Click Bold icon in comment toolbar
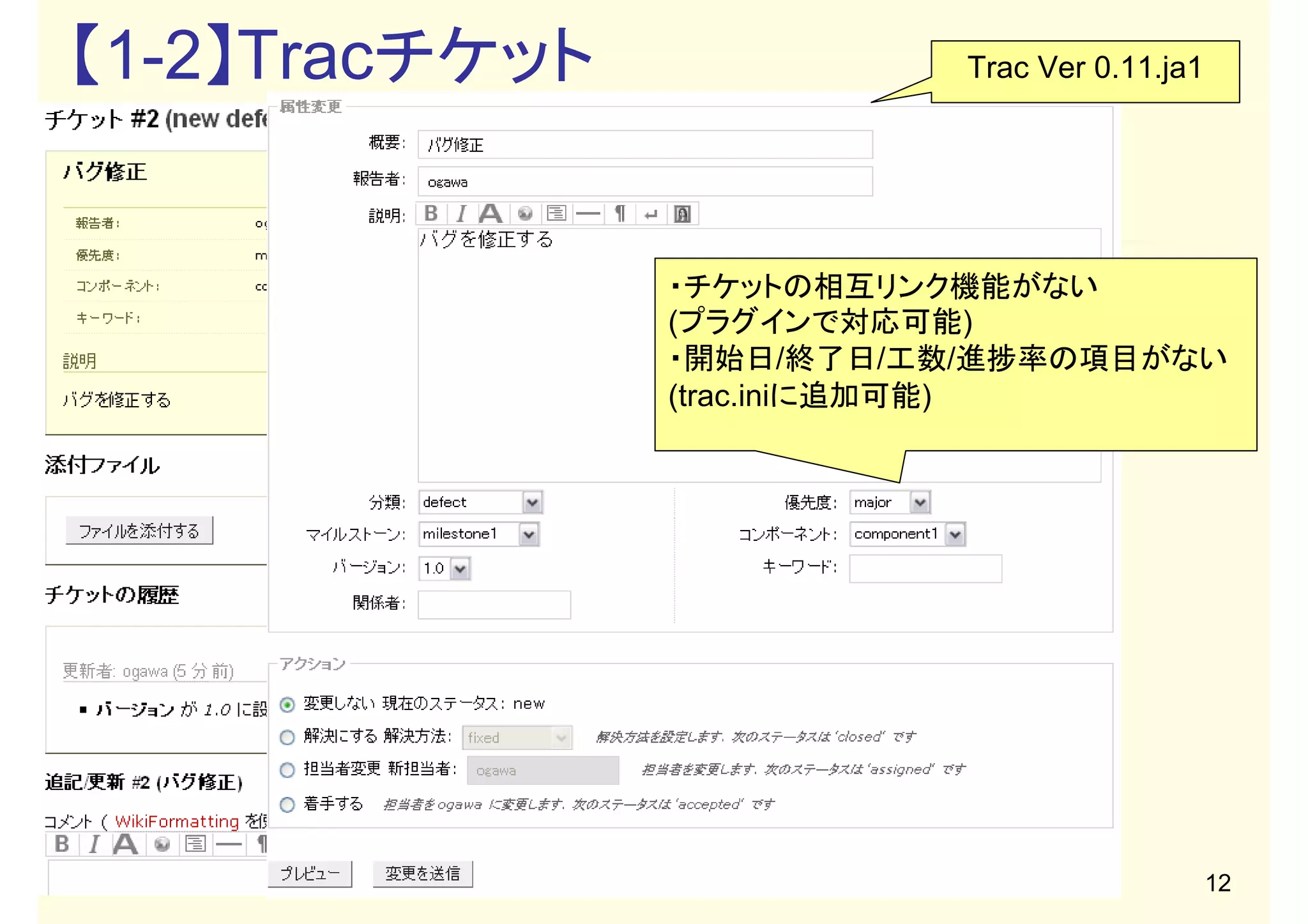 click(62, 844)
